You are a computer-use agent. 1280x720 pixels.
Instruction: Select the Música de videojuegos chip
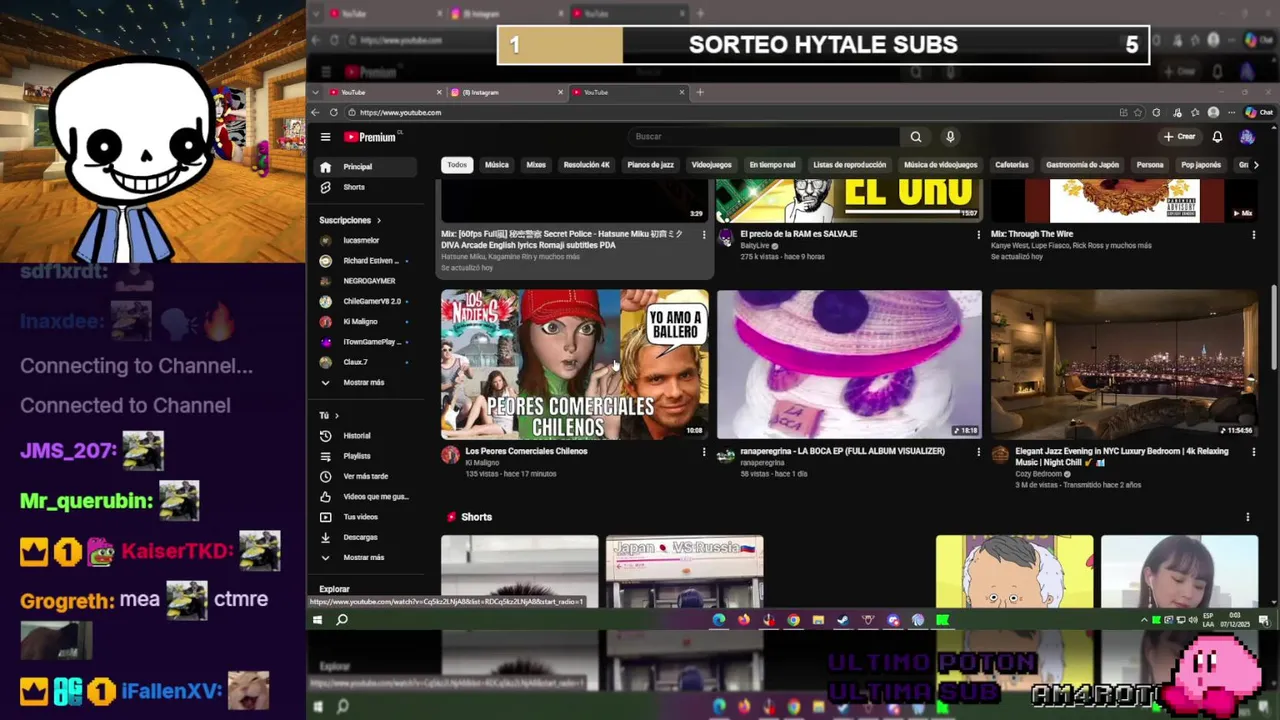coord(941,165)
